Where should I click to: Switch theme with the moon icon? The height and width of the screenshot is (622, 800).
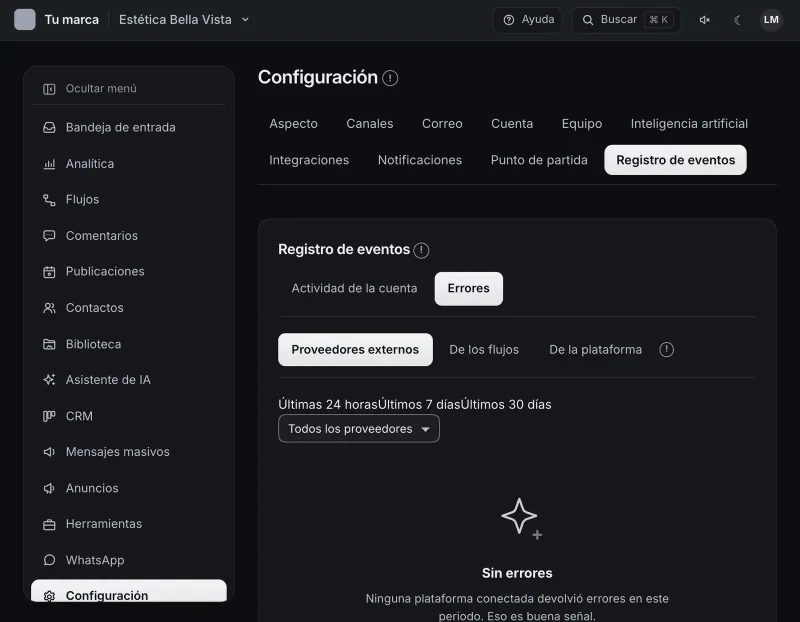tap(737, 20)
